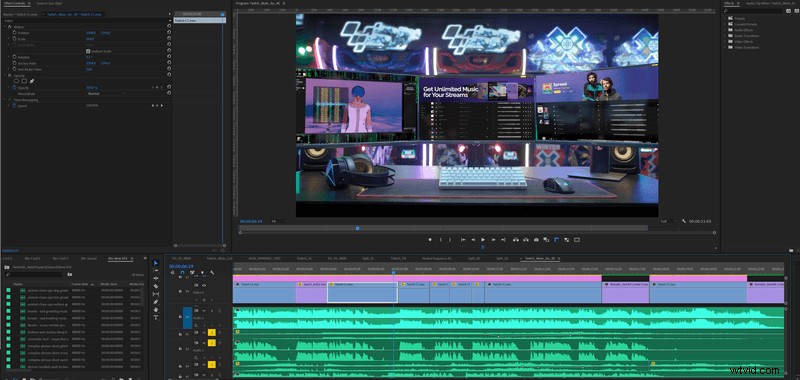The image size is (800, 380).
Task: Select the highlighted Twitch CC.mov timeline clip
Action: click(x=362, y=292)
